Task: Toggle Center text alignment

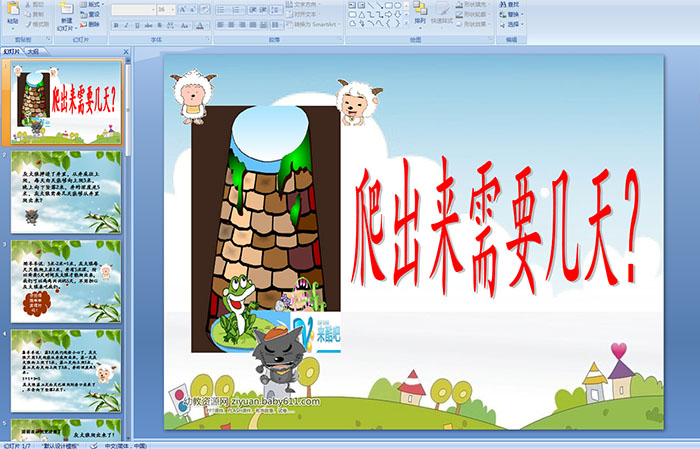Action: tap(231, 25)
